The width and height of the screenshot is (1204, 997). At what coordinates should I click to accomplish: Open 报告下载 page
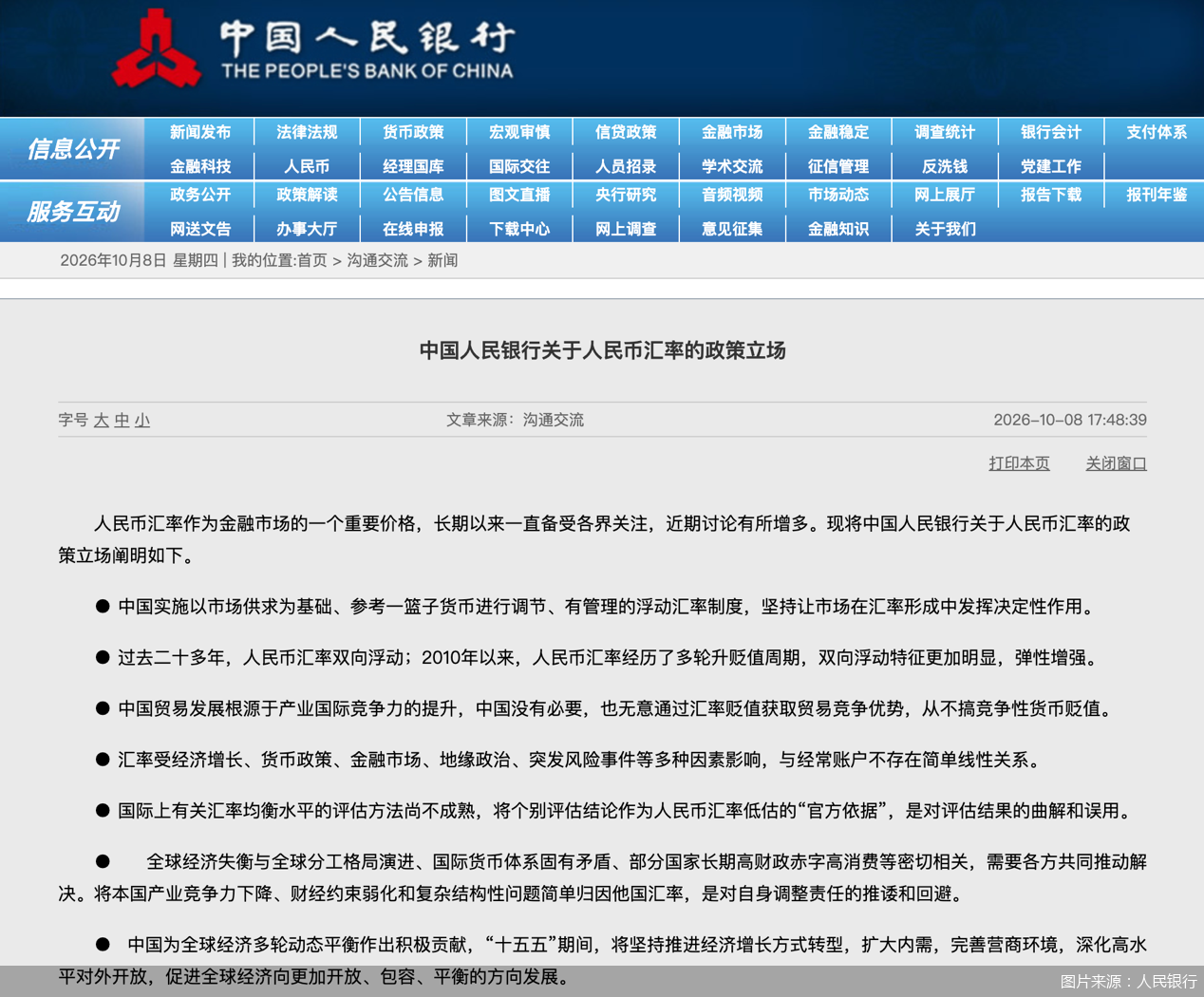[x=1051, y=195]
